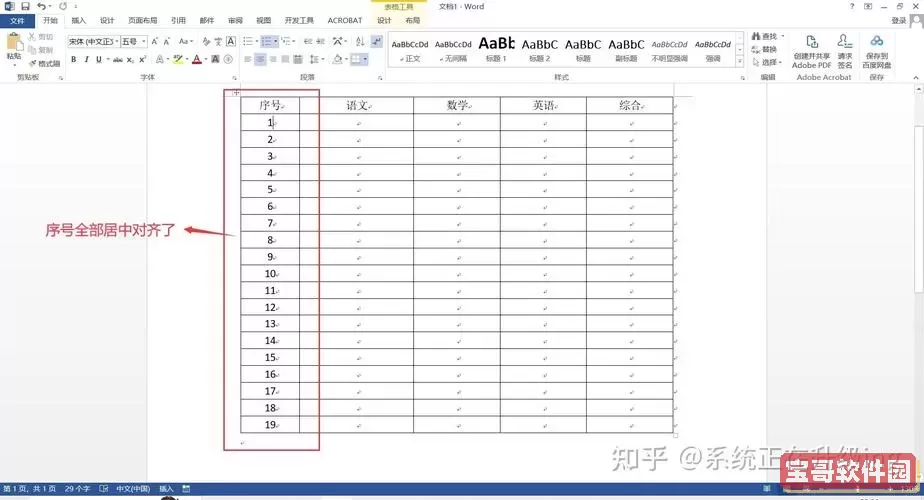Click the Subscript x₂ icon
Screen dimensions: 924x500
(x=130, y=60)
